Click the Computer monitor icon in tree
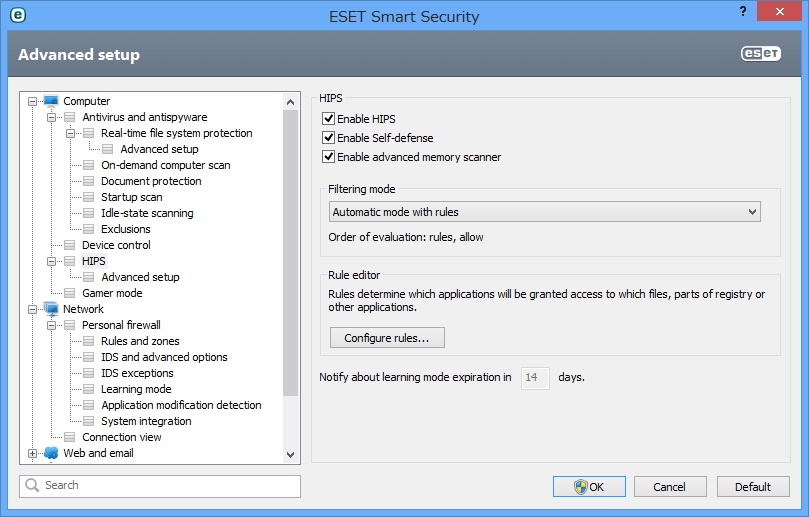809x517 pixels. pos(51,101)
